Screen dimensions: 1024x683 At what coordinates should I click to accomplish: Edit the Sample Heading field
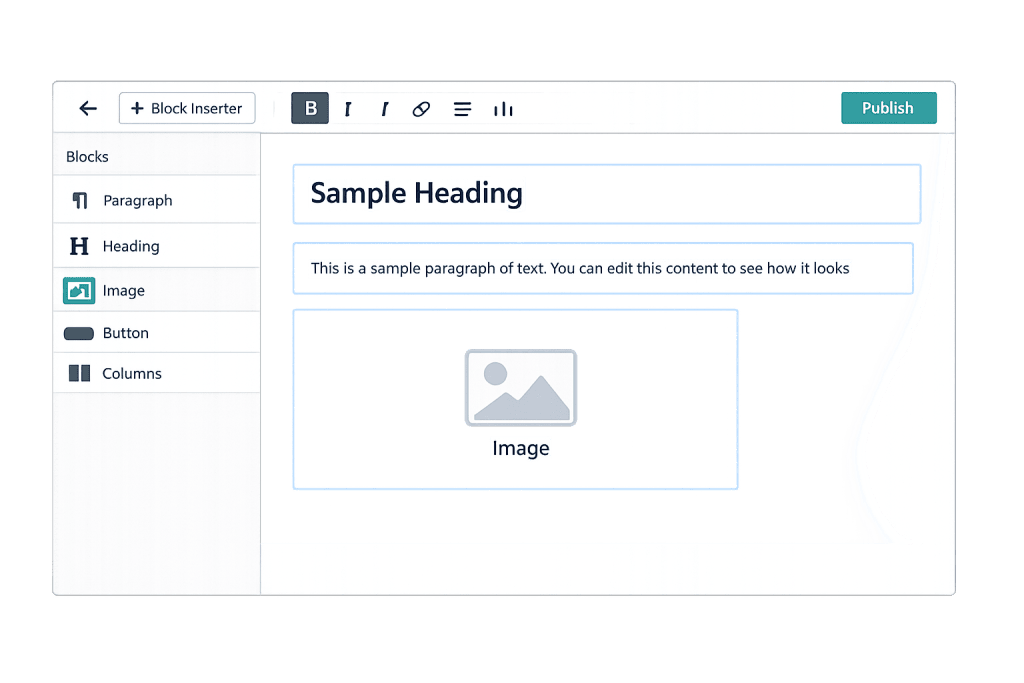(607, 194)
